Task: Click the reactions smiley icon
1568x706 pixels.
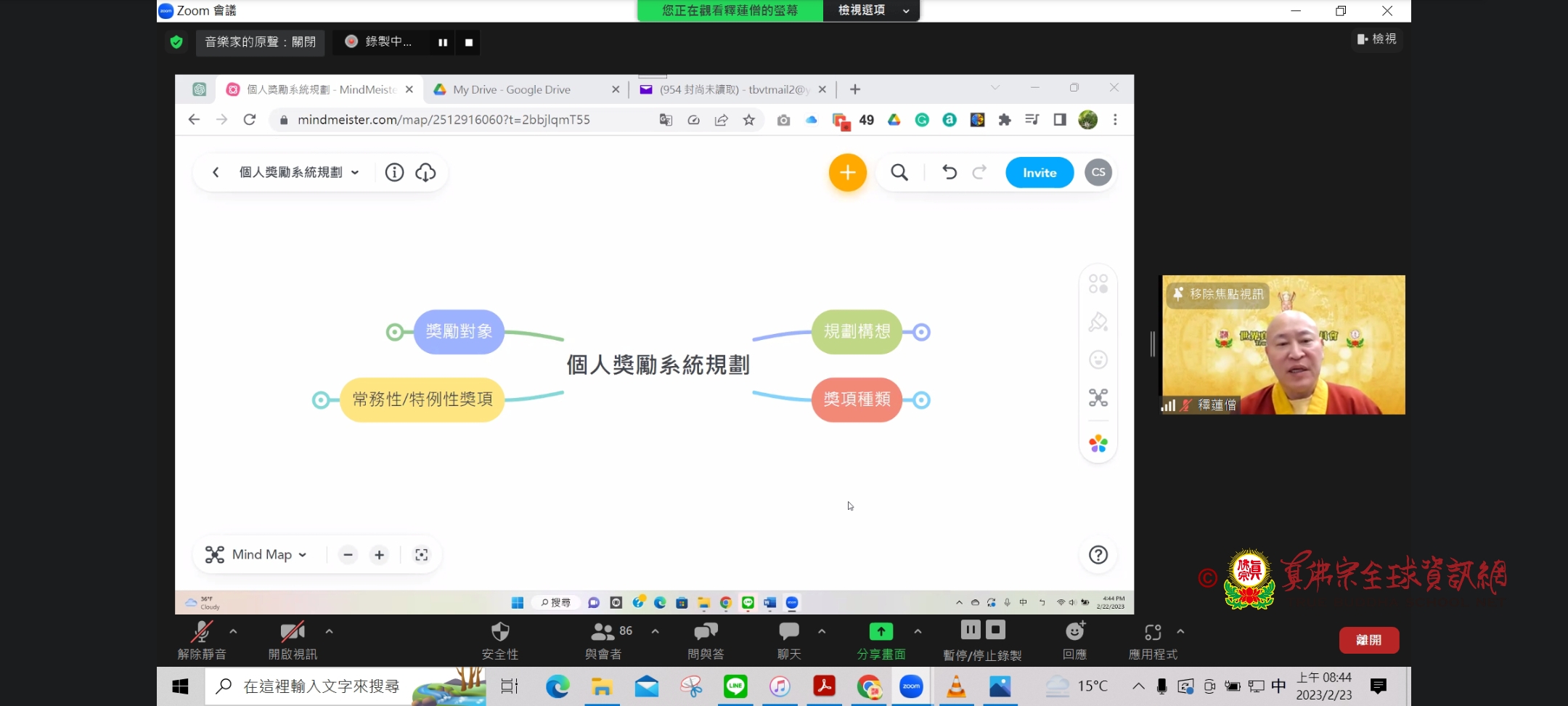Action: click(1074, 632)
